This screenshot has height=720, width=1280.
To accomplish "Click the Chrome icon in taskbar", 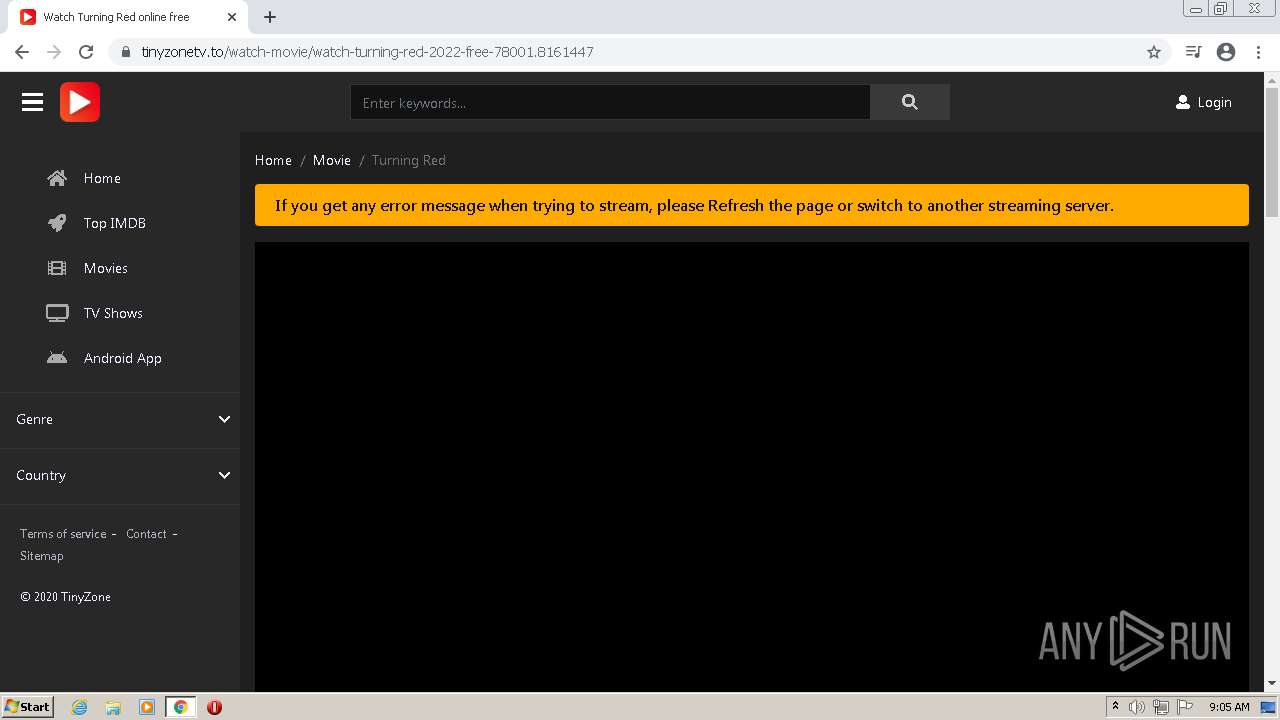I will point(180,707).
